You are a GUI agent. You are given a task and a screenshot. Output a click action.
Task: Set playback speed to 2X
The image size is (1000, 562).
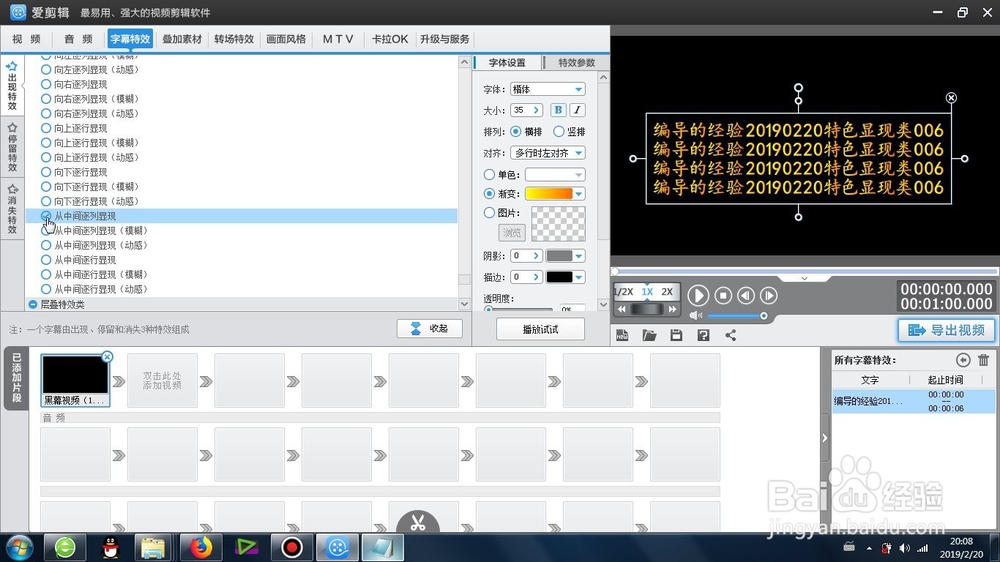(667, 292)
